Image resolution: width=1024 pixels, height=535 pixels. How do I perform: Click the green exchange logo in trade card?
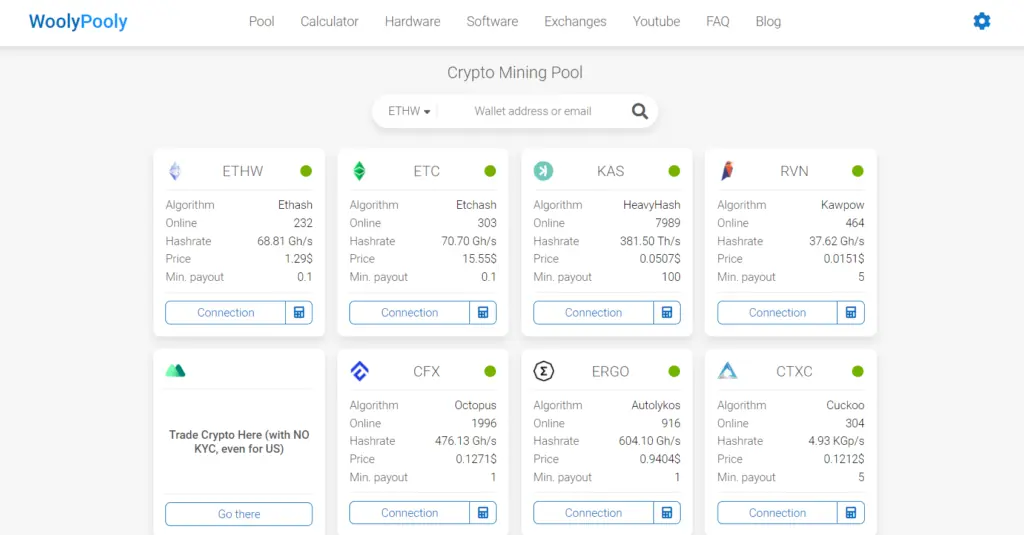(175, 371)
